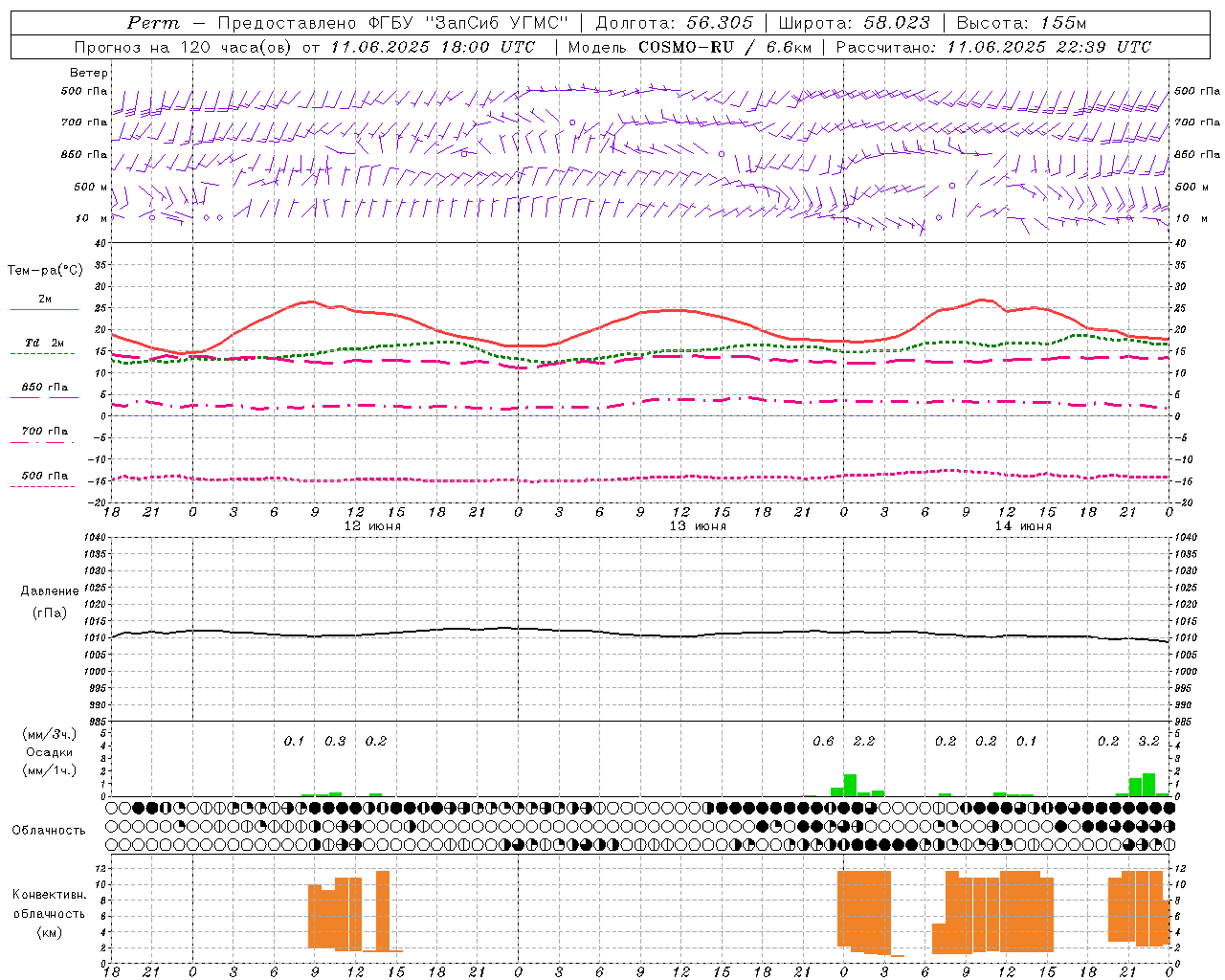
Task: Click the left 10 м wind level label
Action: [92, 218]
